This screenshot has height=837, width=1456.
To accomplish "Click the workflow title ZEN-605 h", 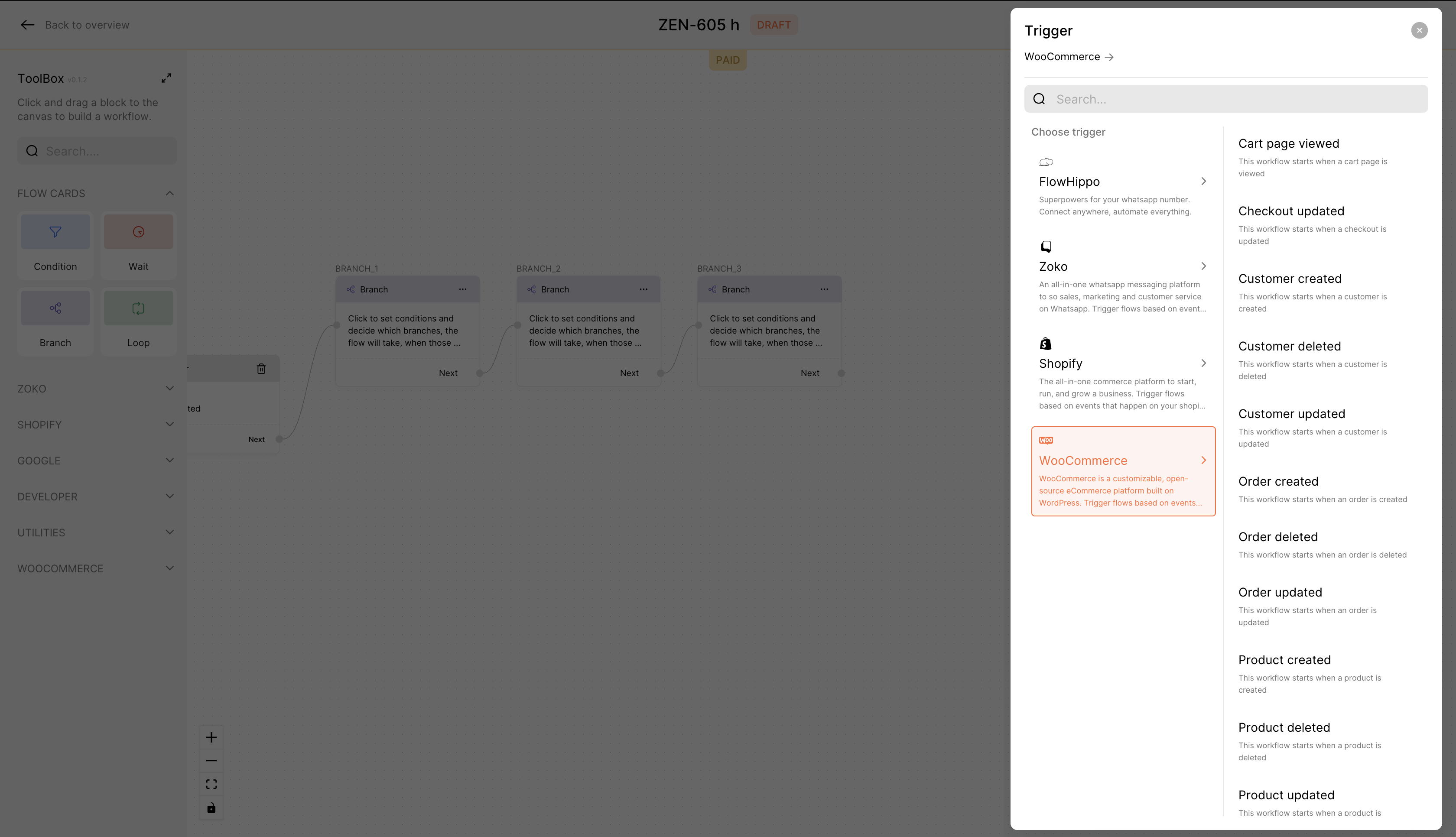I will click(x=699, y=25).
